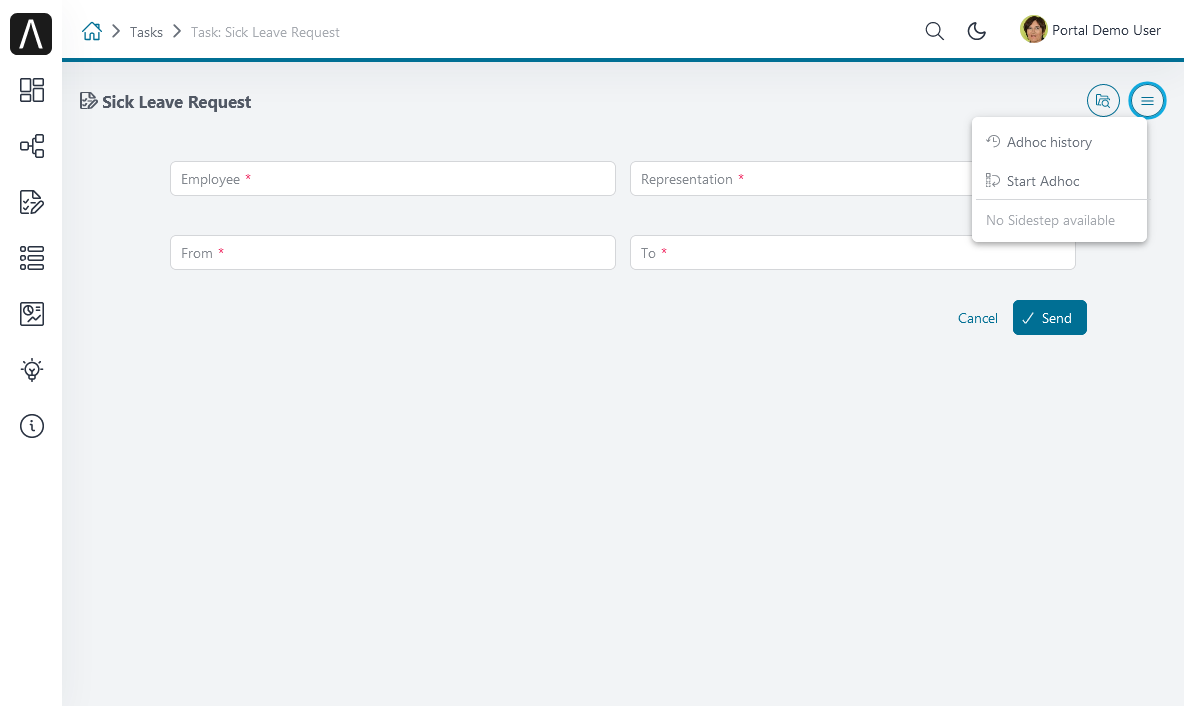Click the Send button
This screenshot has width=1184, height=706.
click(x=1050, y=318)
